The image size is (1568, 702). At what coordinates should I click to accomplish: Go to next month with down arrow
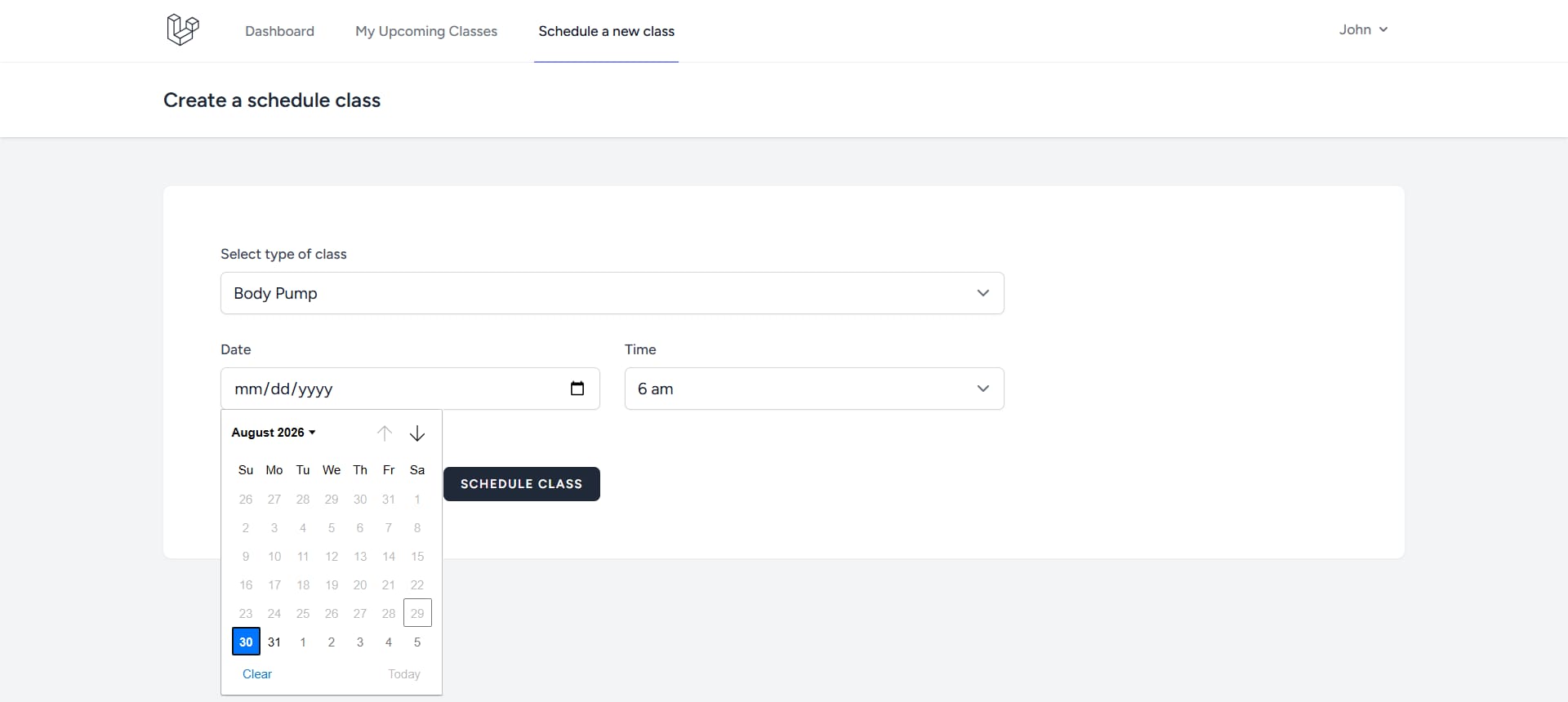tap(417, 433)
